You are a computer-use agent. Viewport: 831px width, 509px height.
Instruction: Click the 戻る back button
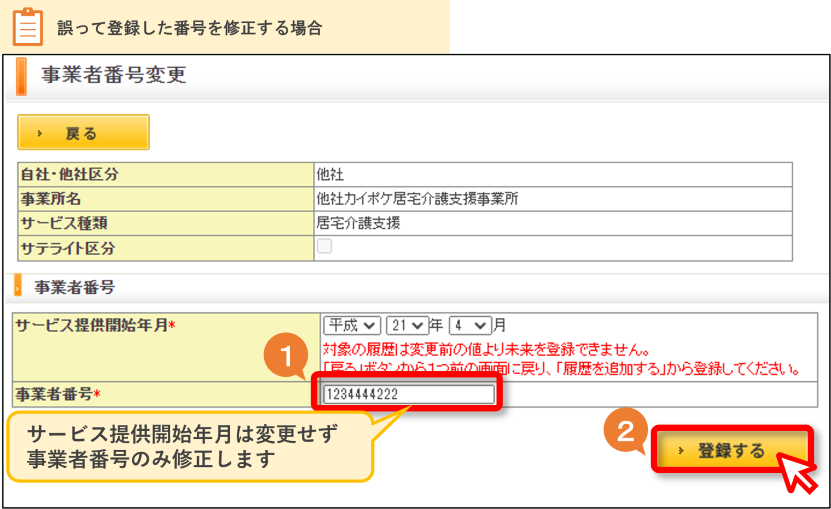point(84,132)
